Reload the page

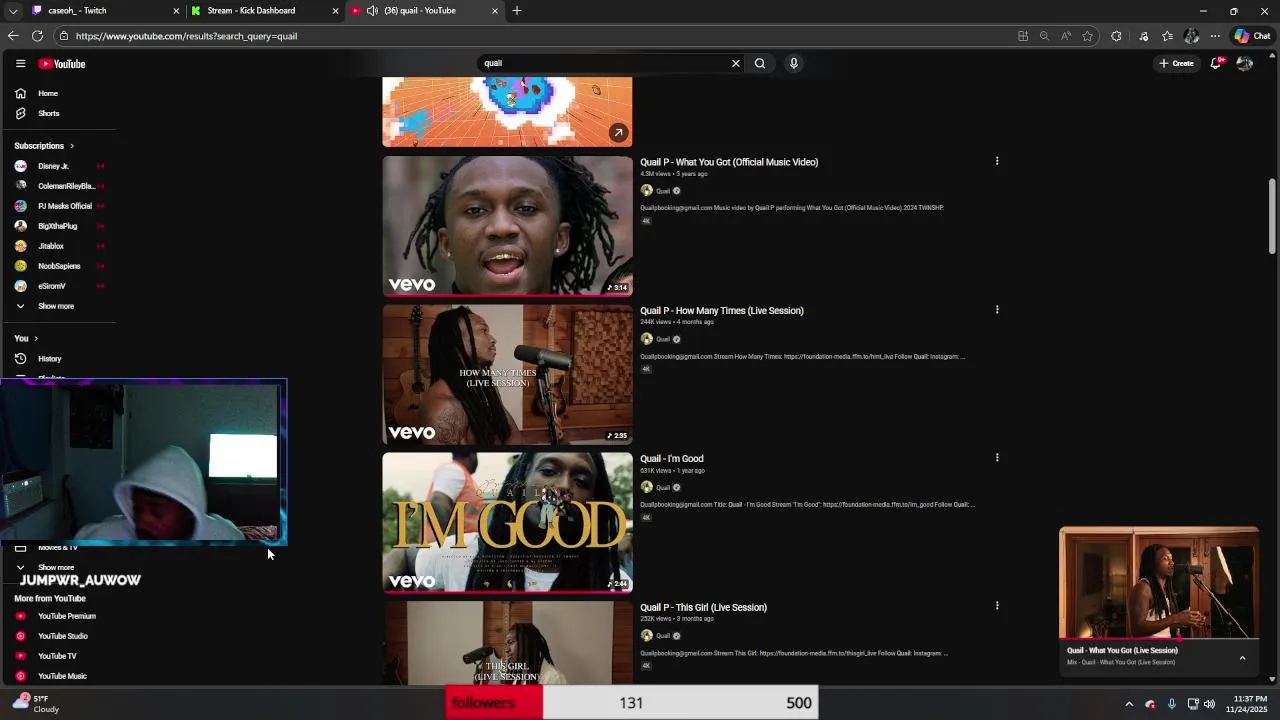(37, 36)
